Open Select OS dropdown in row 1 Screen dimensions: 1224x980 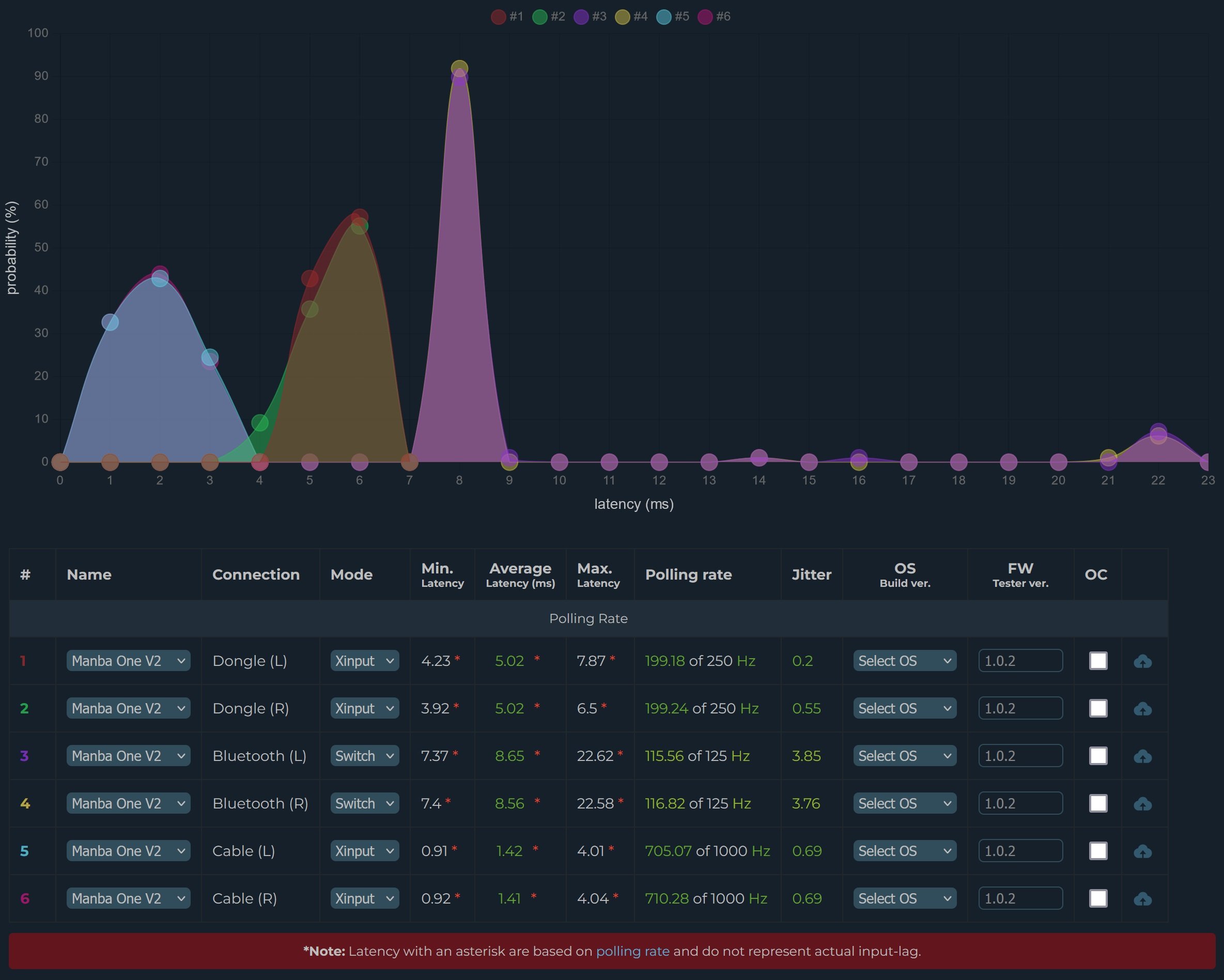tap(904, 661)
